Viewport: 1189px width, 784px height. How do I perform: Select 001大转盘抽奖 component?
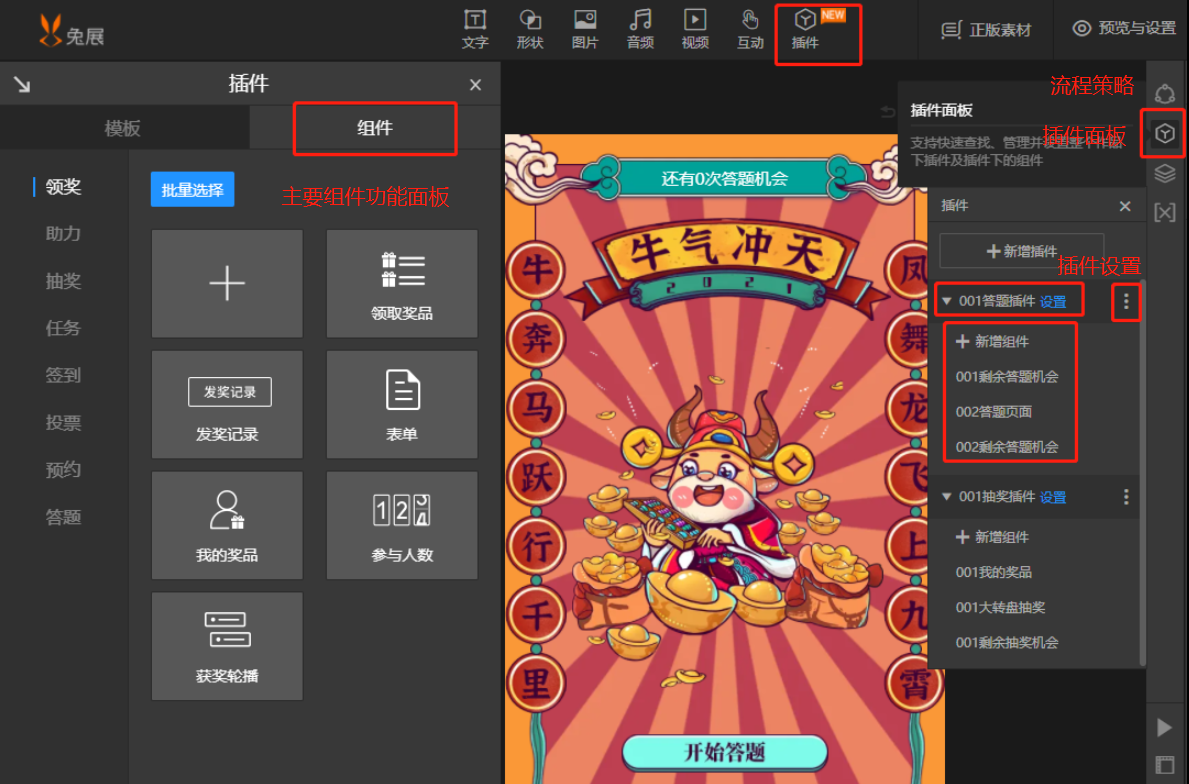tap(1000, 607)
